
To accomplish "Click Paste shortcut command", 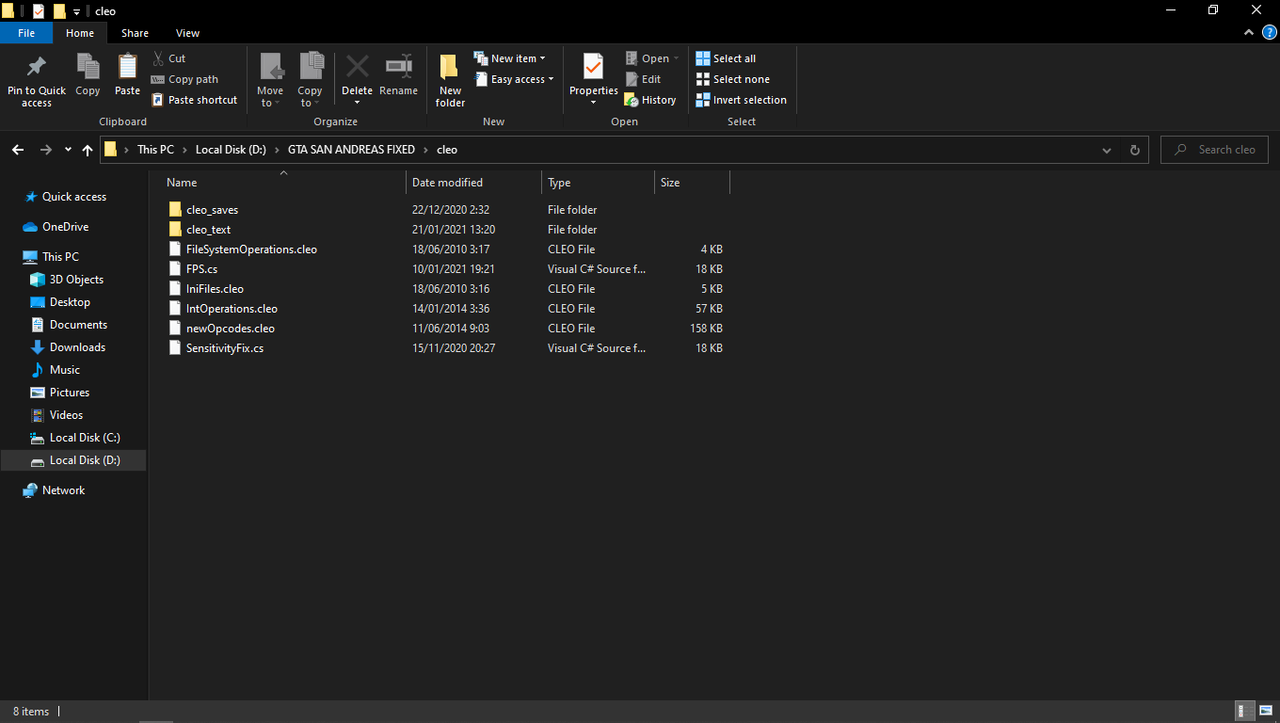I will [194, 100].
